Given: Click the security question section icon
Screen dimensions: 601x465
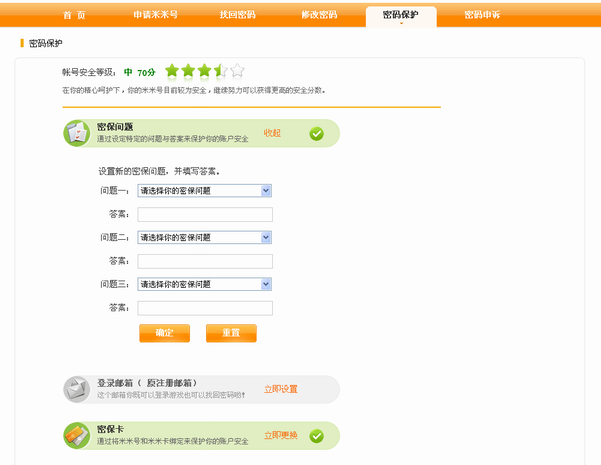Looking at the screenshot, I should click(78, 133).
